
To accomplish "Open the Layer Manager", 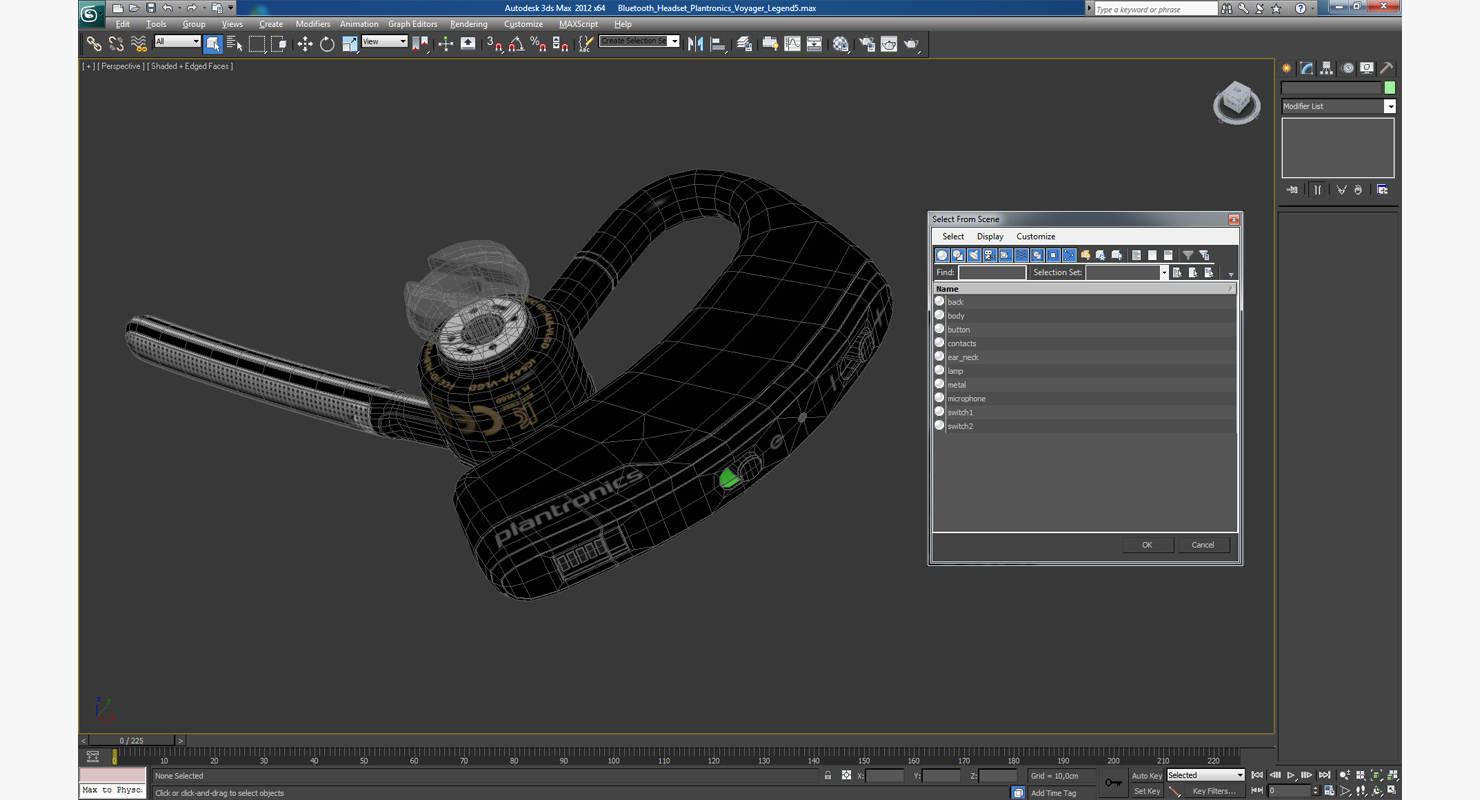I will tap(744, 44).
